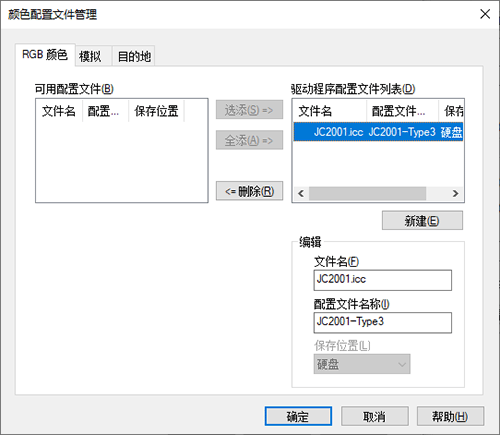Close the 颜色配置文件管理 dialog

pos(485,14)
